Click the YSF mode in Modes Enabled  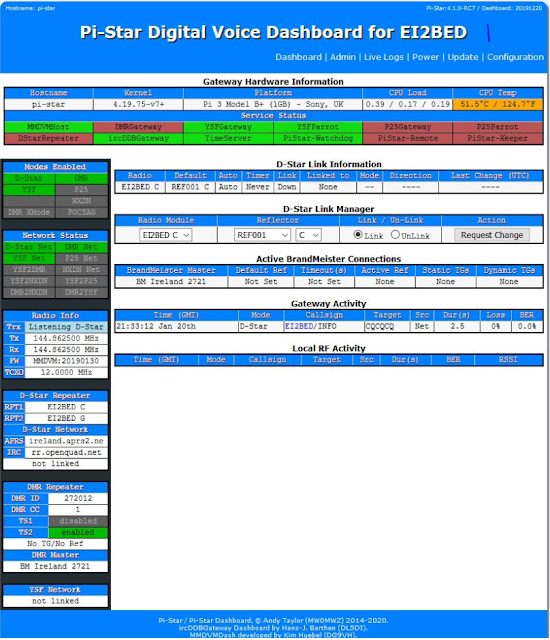tap(29, 190)
